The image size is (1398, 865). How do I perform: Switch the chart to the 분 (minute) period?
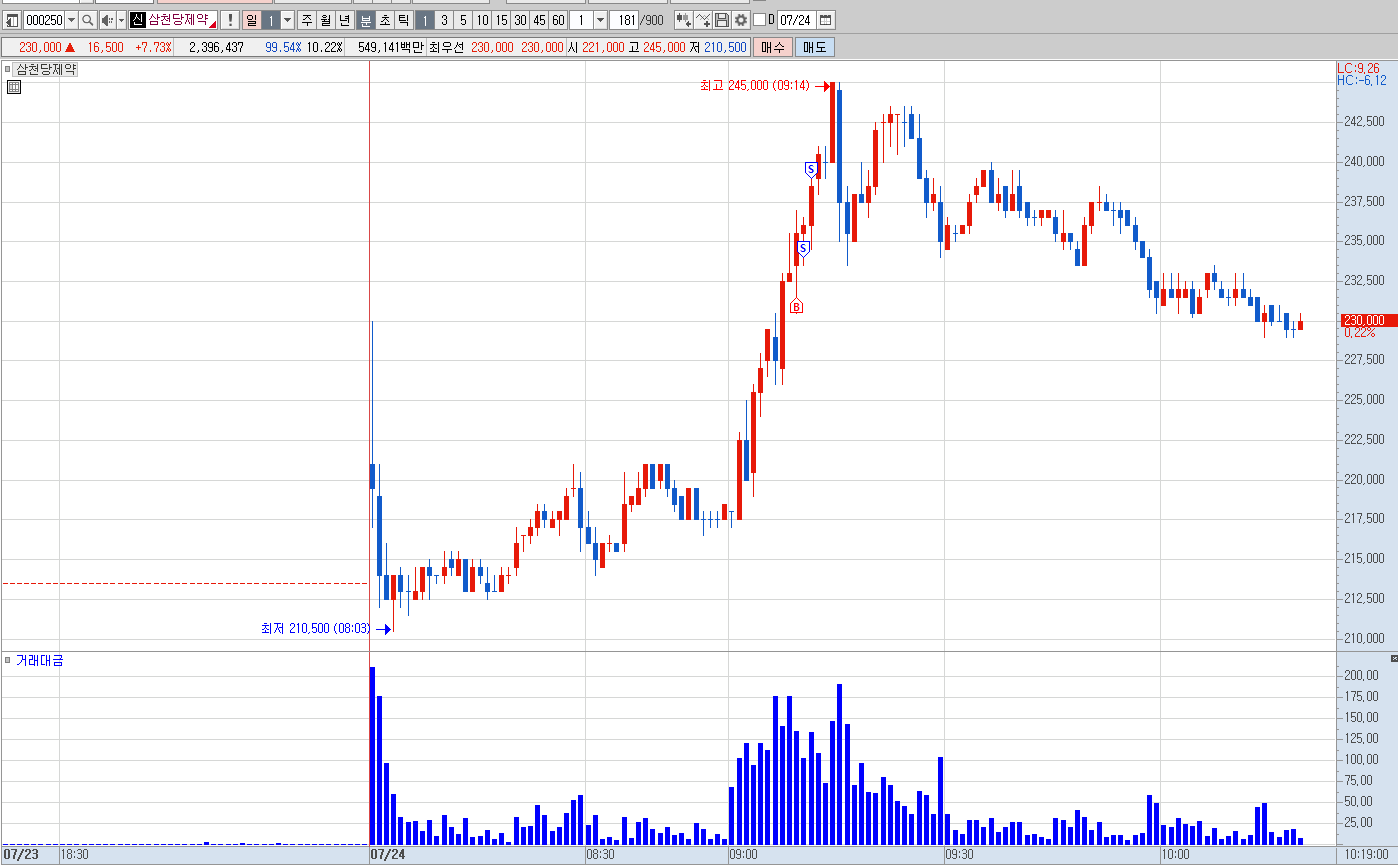pos(365,20)
